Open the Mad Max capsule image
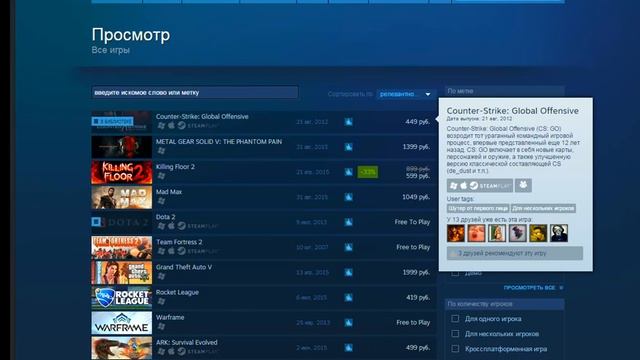Viewport: 640px width, 360px height. 122,197
